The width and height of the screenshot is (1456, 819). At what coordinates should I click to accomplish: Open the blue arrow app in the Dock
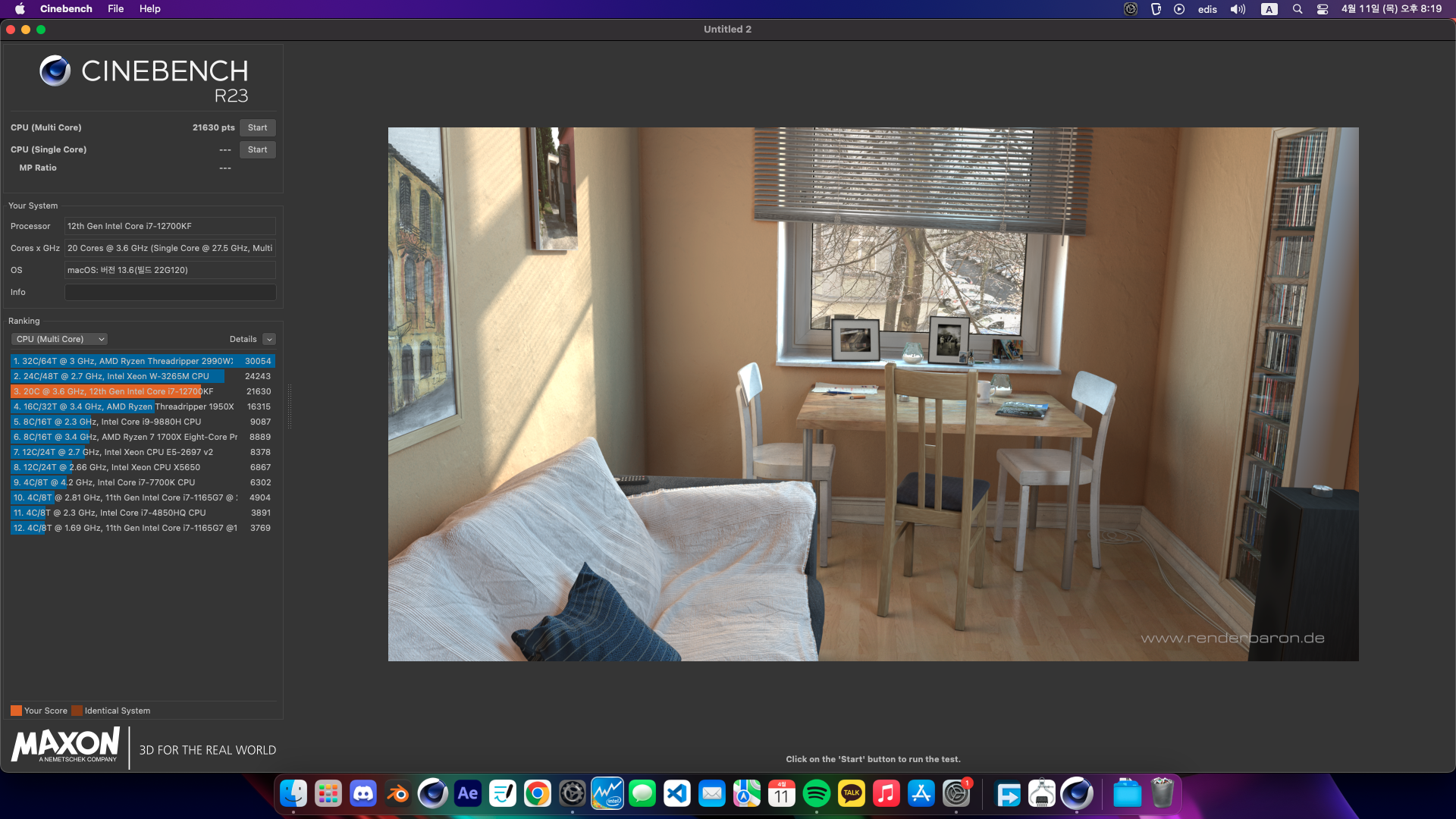[1008, 794]
